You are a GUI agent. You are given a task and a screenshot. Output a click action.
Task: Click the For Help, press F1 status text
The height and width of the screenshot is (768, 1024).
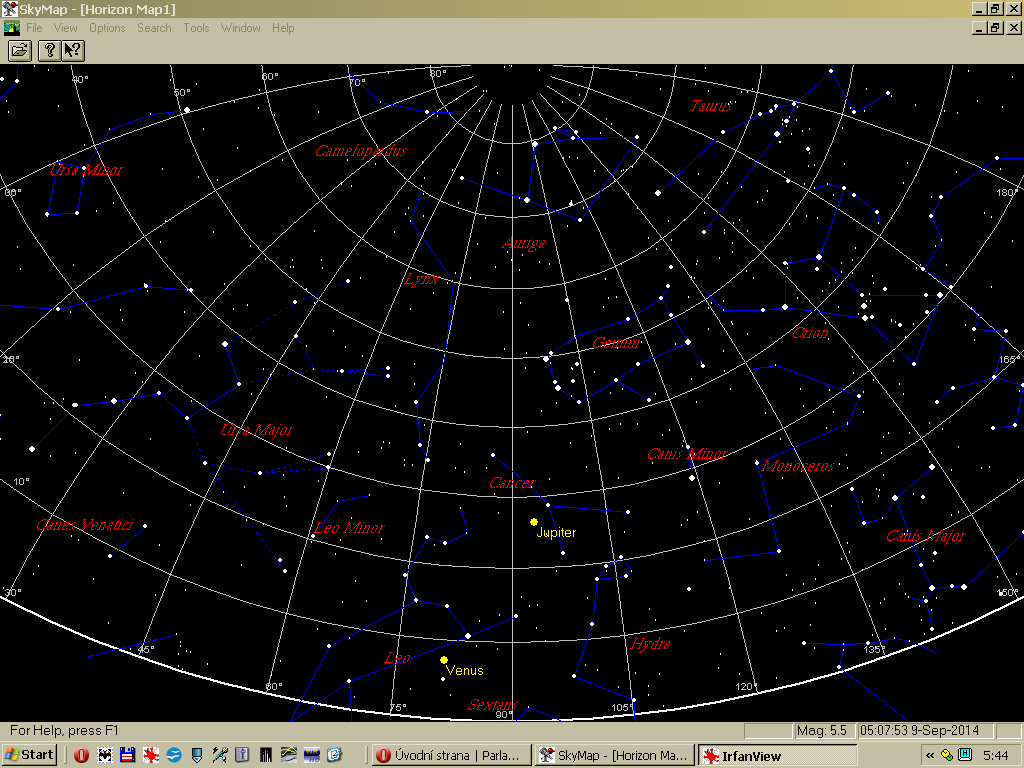click(x=64, y=730)
